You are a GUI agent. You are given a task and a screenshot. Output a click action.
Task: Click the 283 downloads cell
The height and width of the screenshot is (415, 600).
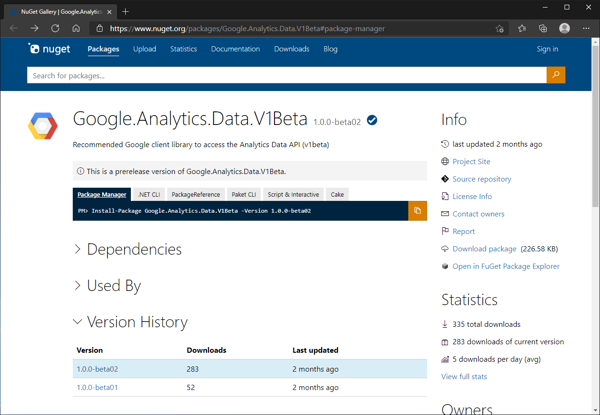click(192, 369)
